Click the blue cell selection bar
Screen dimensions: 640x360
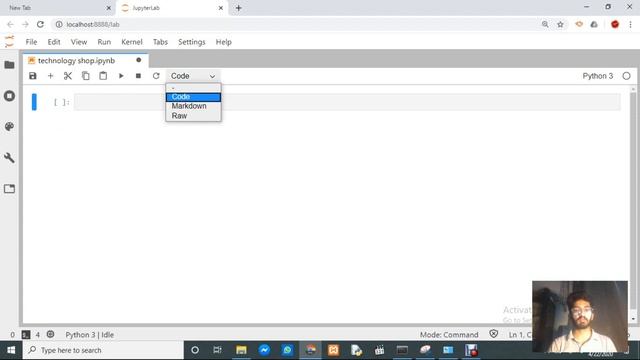(x=34, y=102)
